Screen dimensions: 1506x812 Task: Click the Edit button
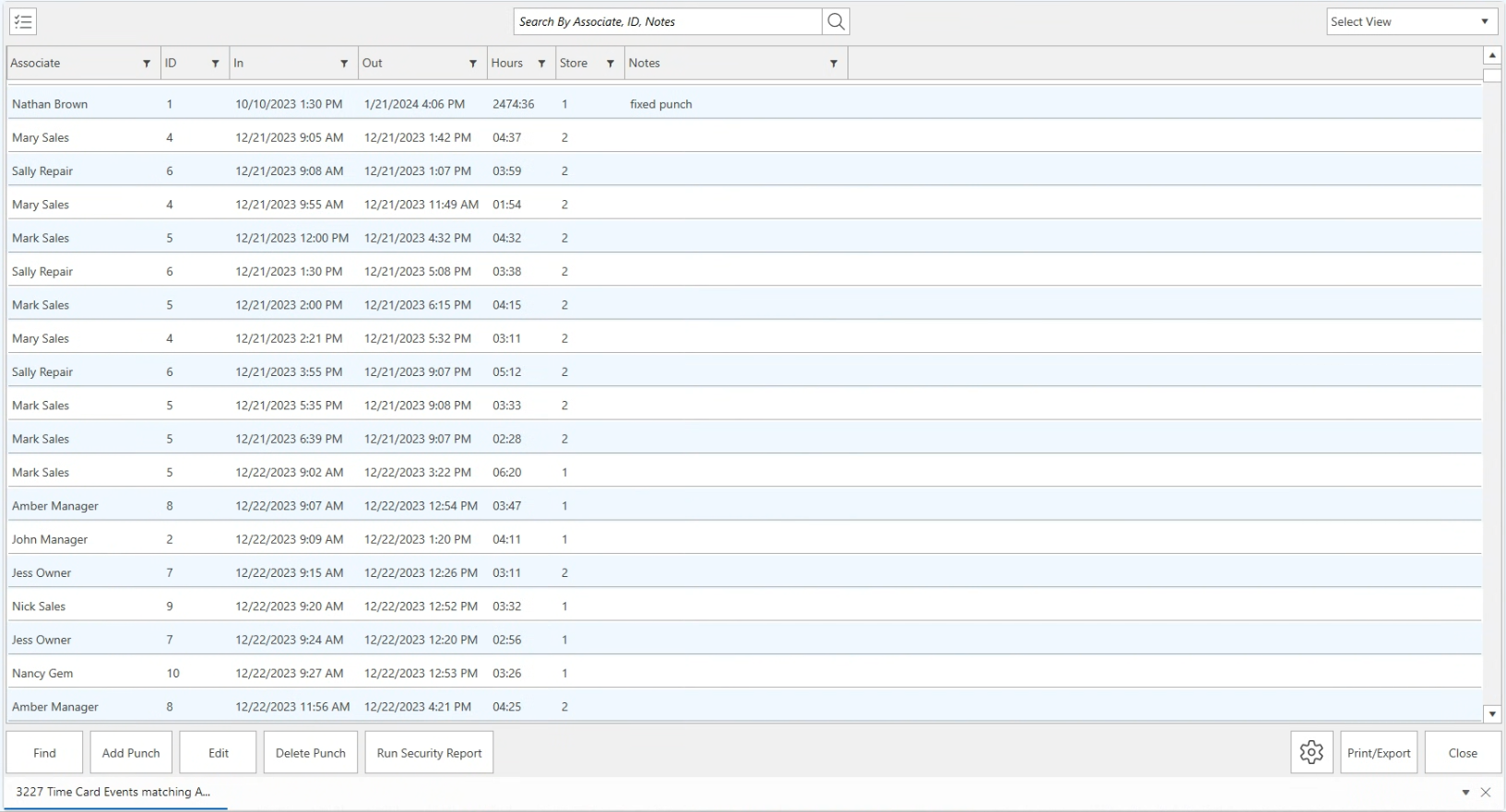coord(219,753)
